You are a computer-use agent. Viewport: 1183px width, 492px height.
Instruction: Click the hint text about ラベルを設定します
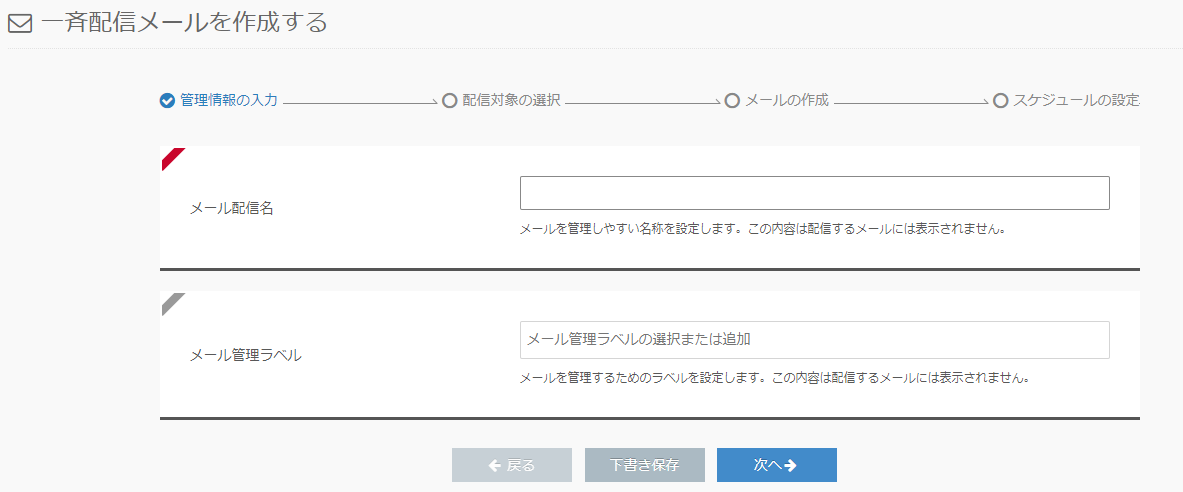(x=775, y=377)
